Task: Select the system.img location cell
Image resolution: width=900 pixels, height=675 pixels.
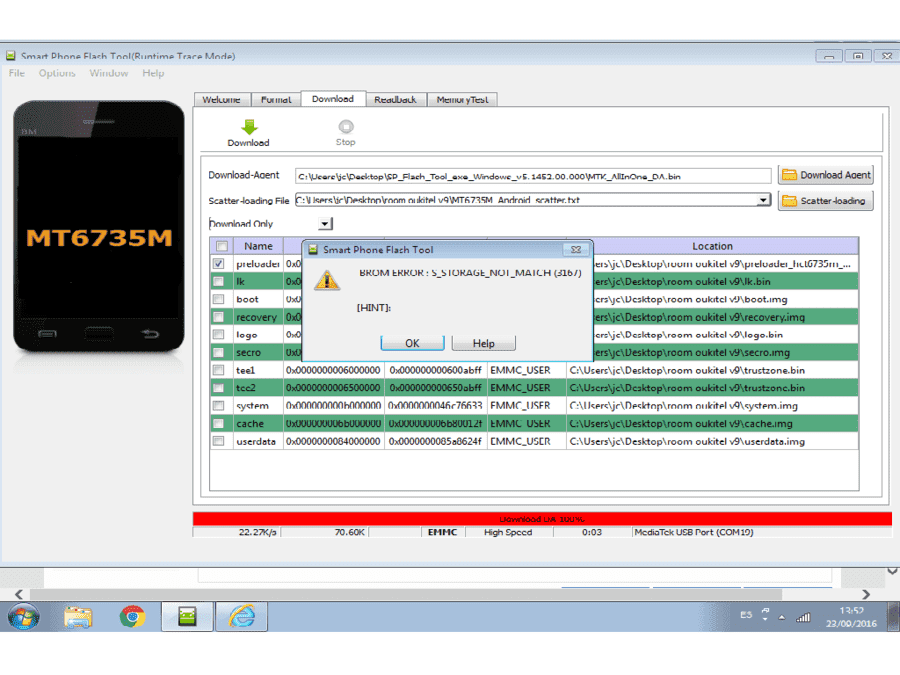Action: (712, 406)
